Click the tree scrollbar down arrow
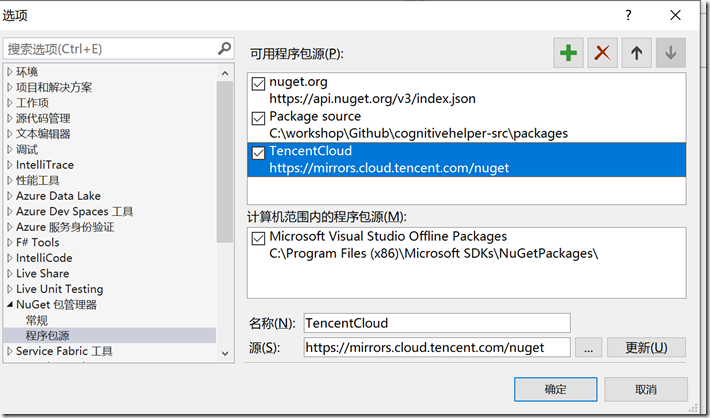The width and height of the screenshot is (710, 418). click(225, 353)
